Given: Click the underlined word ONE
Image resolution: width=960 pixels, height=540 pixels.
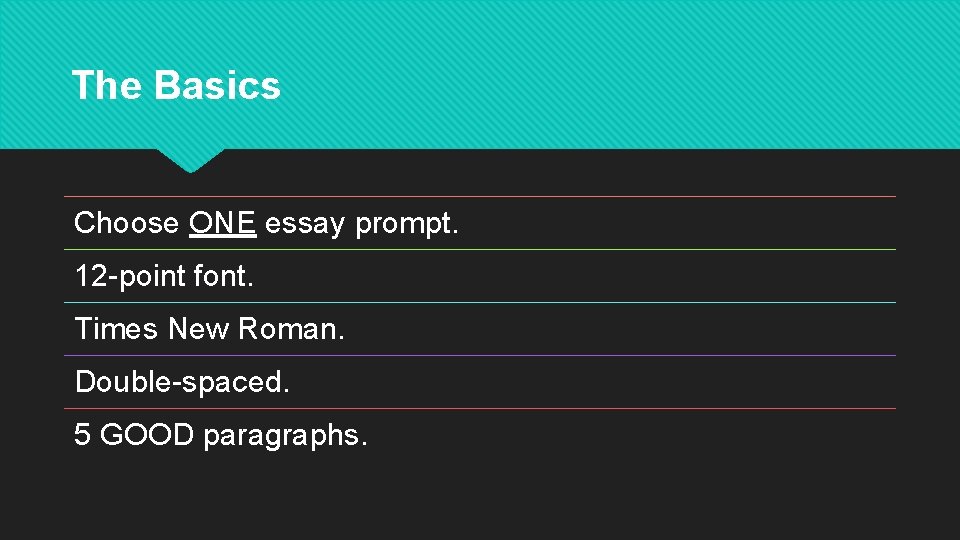Looking at the screenshot, I should pos(222,222).
